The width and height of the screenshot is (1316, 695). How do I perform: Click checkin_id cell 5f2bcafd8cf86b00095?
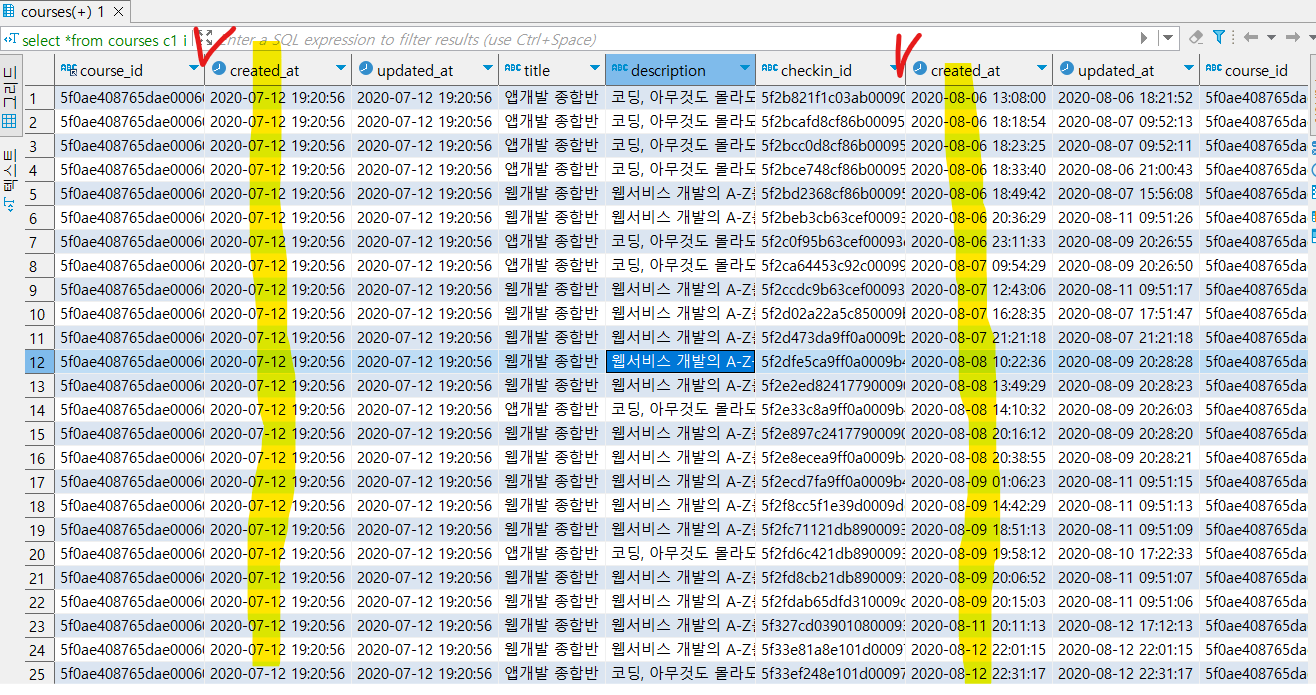831,121
